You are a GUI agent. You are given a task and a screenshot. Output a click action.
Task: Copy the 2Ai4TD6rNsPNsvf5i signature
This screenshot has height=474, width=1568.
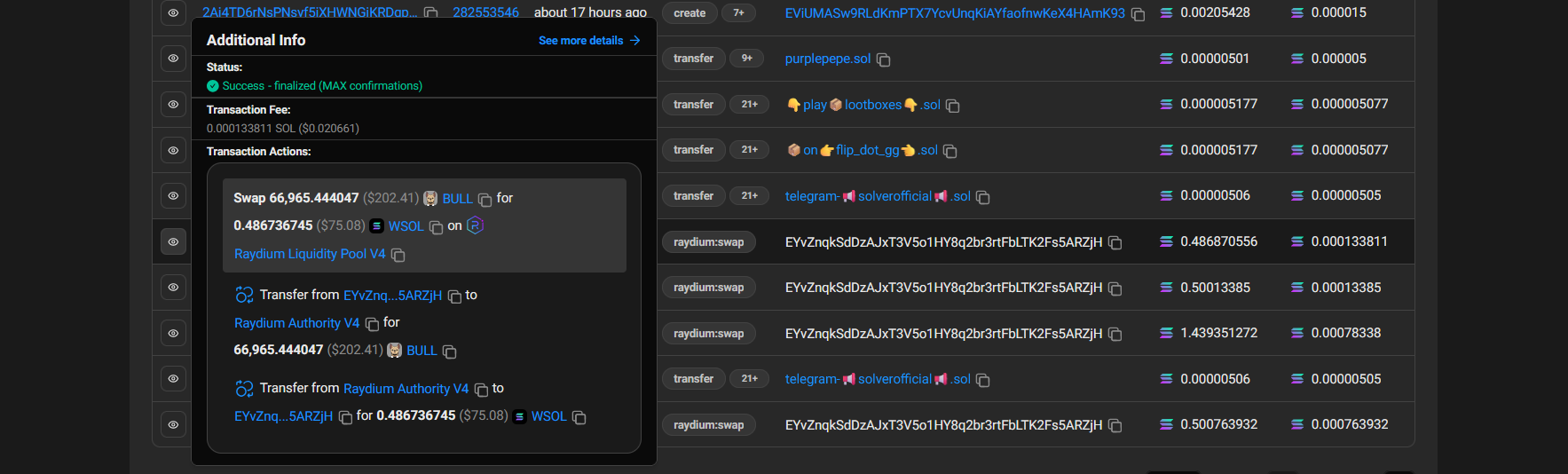pos(431,13)
